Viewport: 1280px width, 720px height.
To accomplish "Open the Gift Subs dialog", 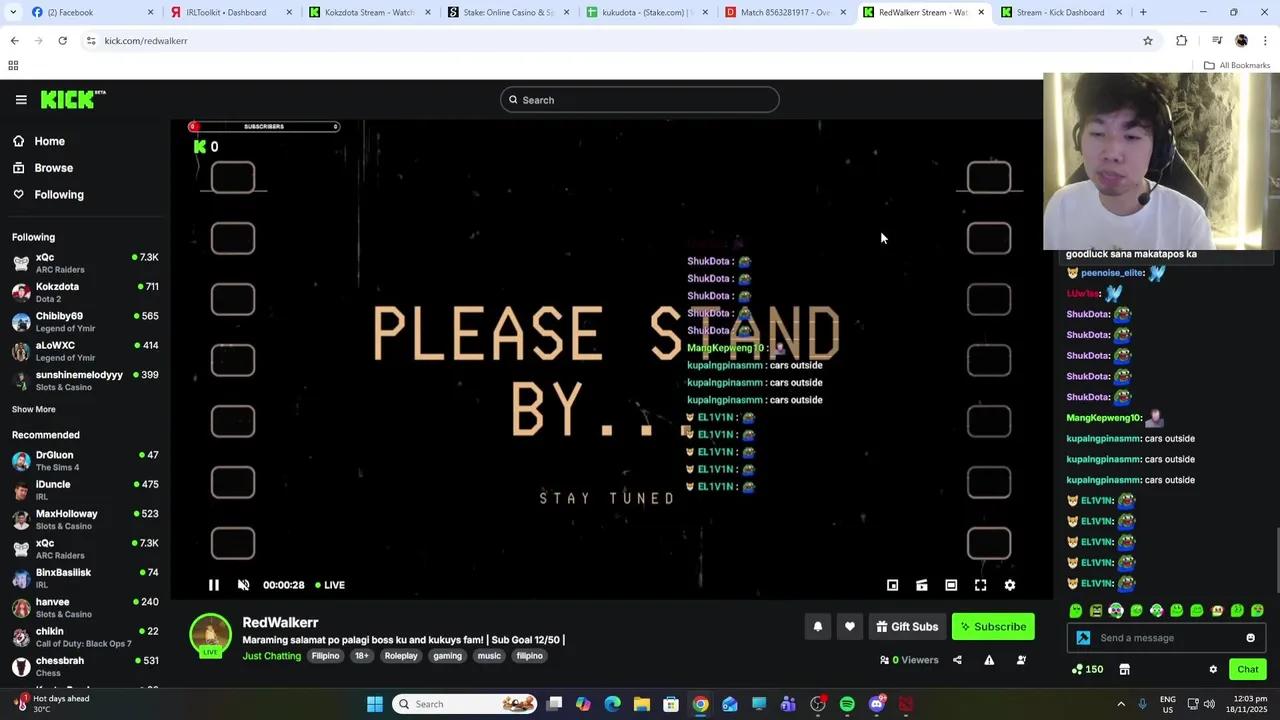I will [907, 626].
